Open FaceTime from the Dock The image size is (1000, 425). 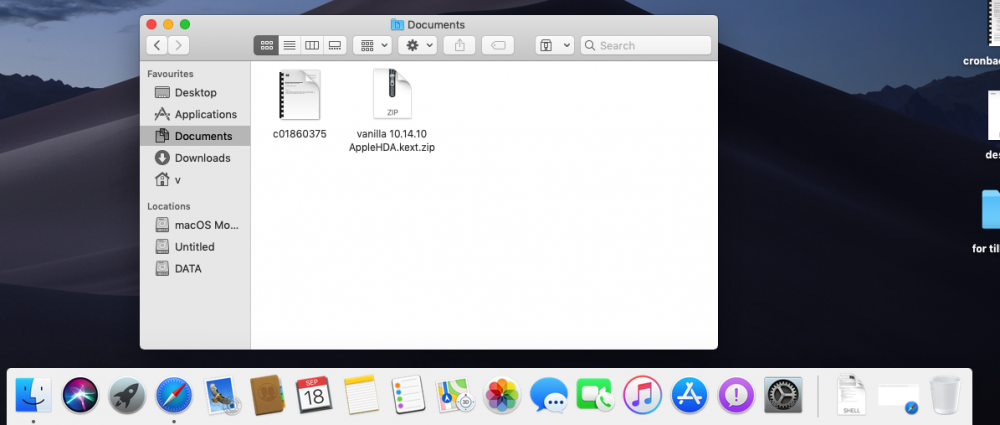(596, 395)
